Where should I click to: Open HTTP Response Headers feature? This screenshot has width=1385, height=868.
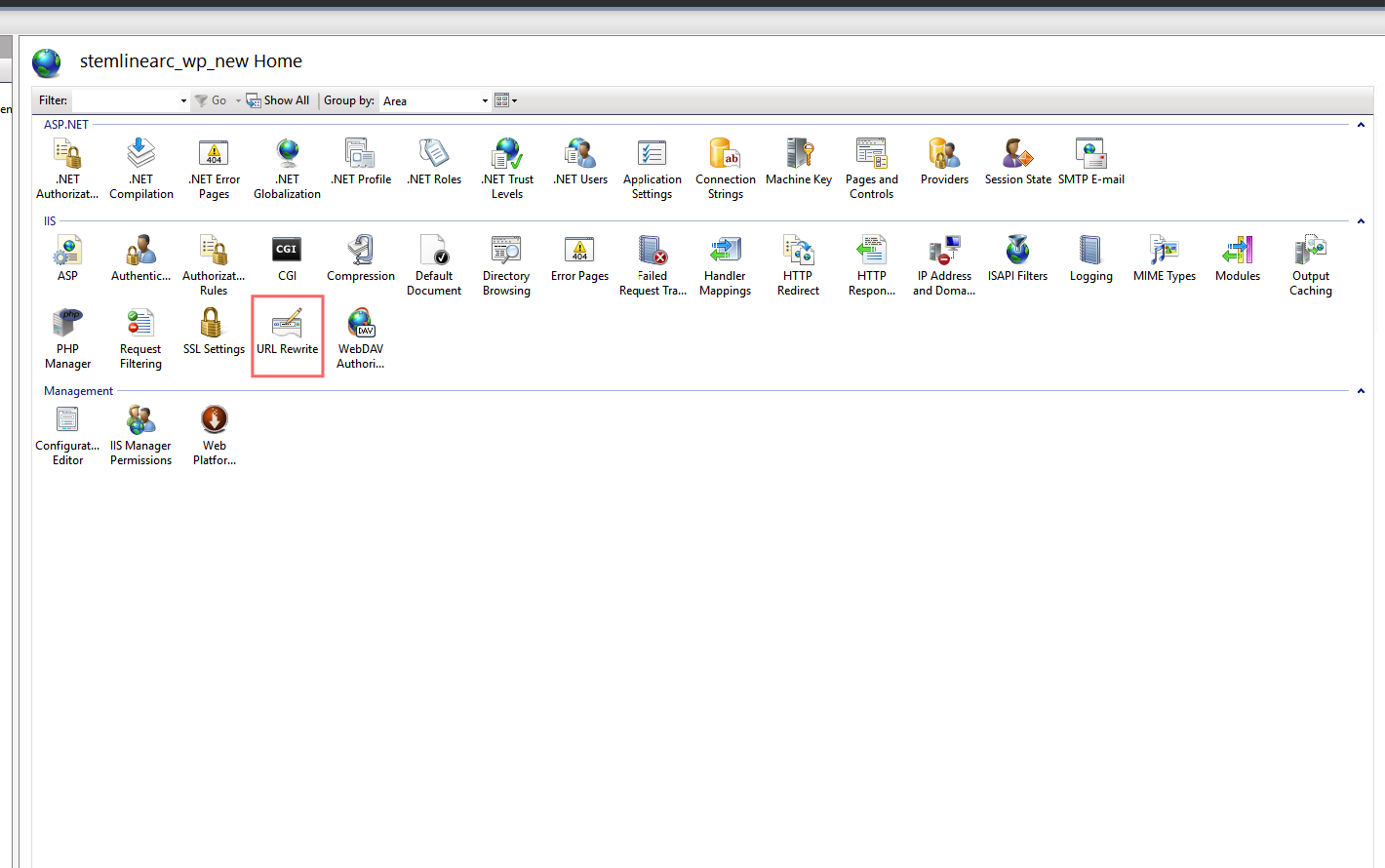tap(872, 265)
